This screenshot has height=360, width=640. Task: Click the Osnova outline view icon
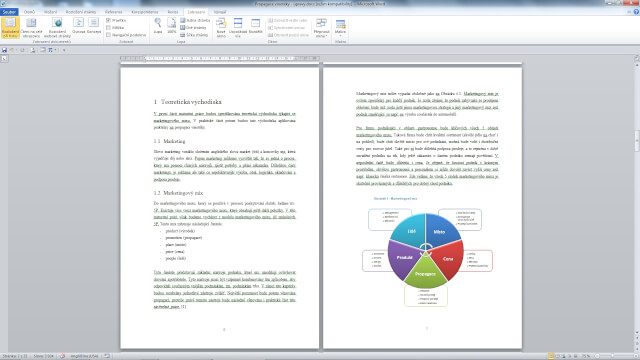coord(78,25)
